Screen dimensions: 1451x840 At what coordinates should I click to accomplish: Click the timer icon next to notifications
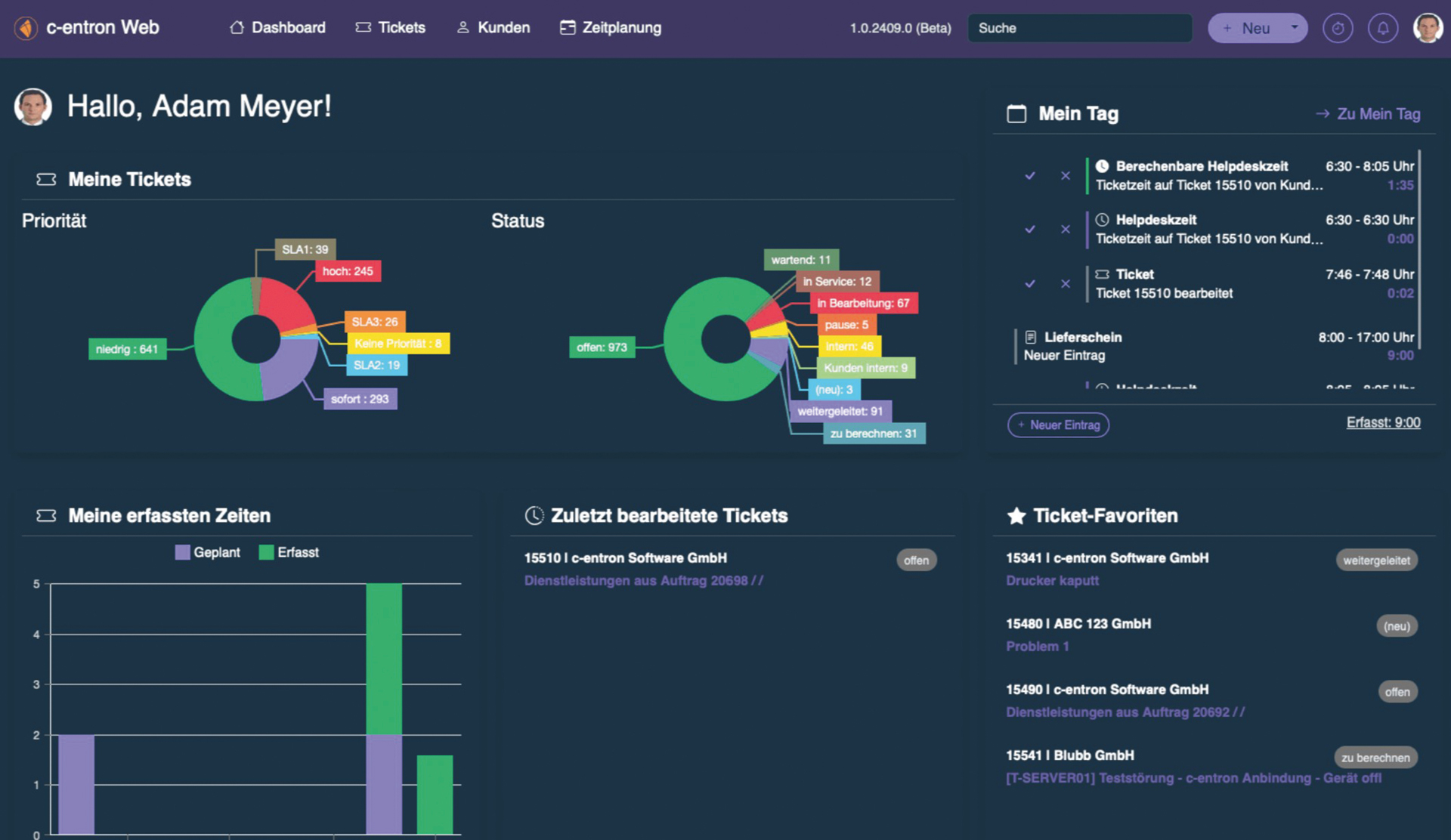[x=1338, y=27]
